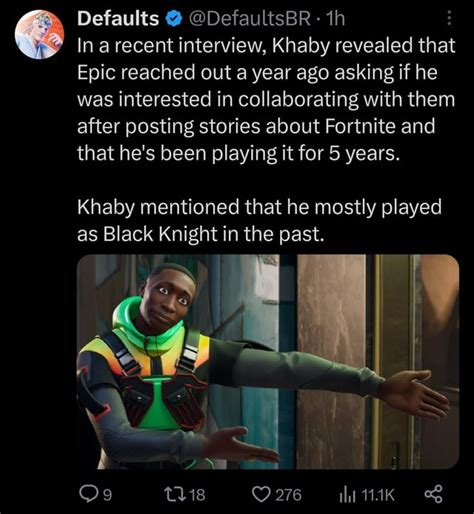Click the paragraph starting "In a recent interview"

pyautogui.click(x=266, y=99)
